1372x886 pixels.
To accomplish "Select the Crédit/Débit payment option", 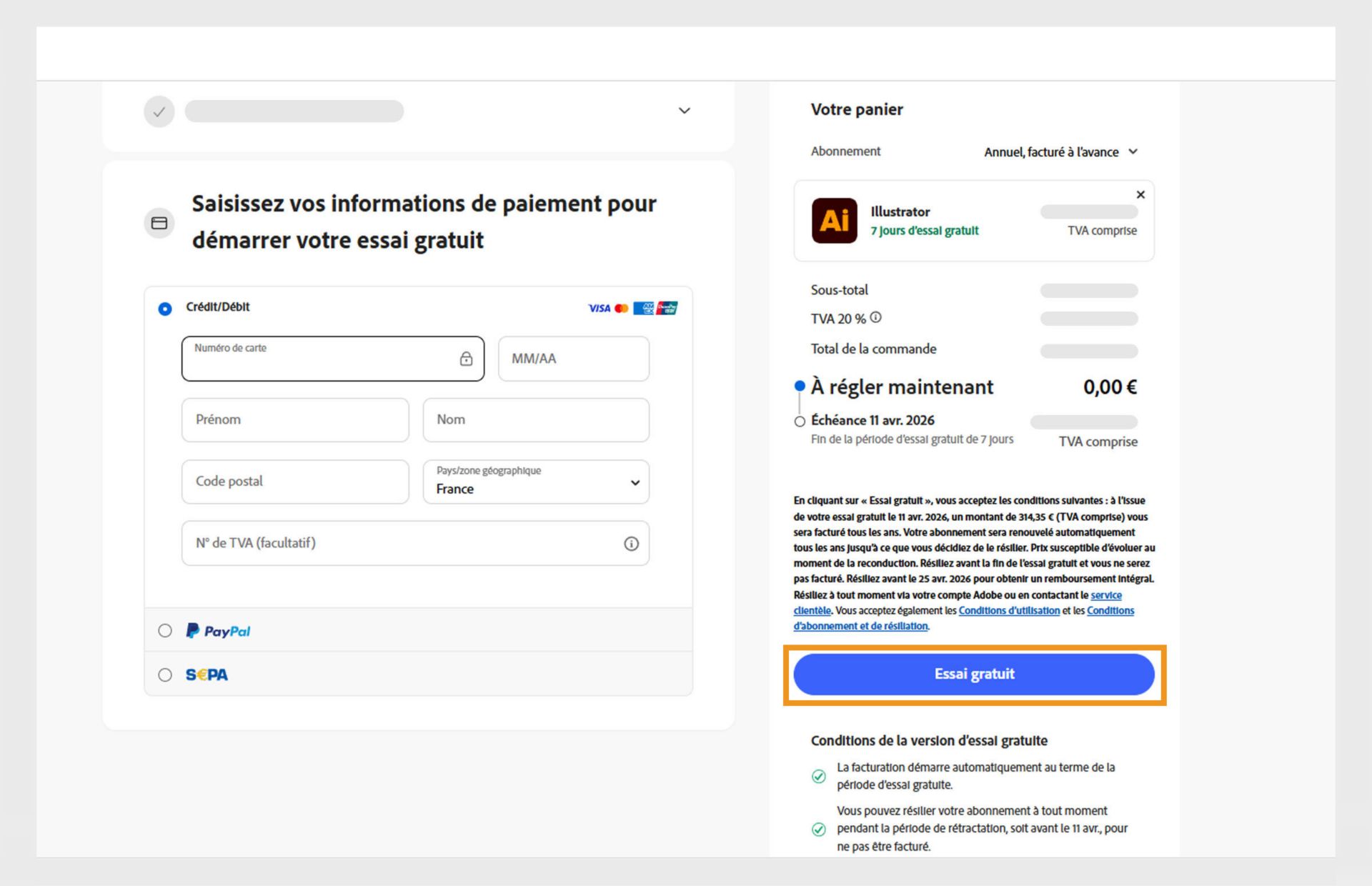I will 165,309.
